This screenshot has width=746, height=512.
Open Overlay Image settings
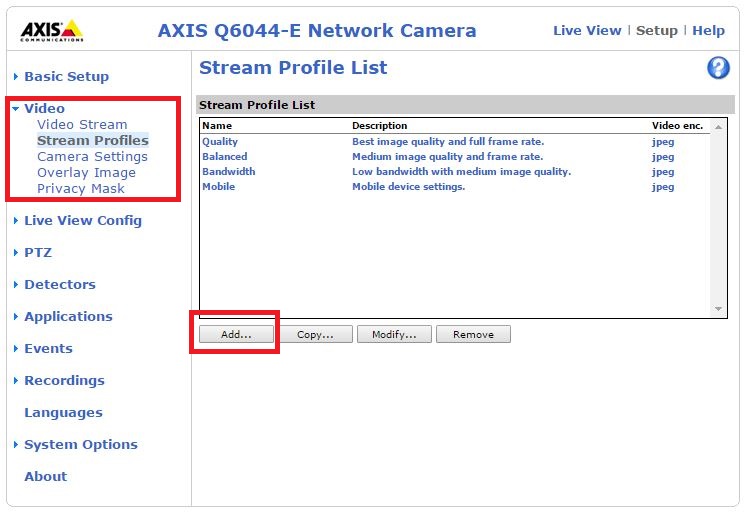pos(86,172)
